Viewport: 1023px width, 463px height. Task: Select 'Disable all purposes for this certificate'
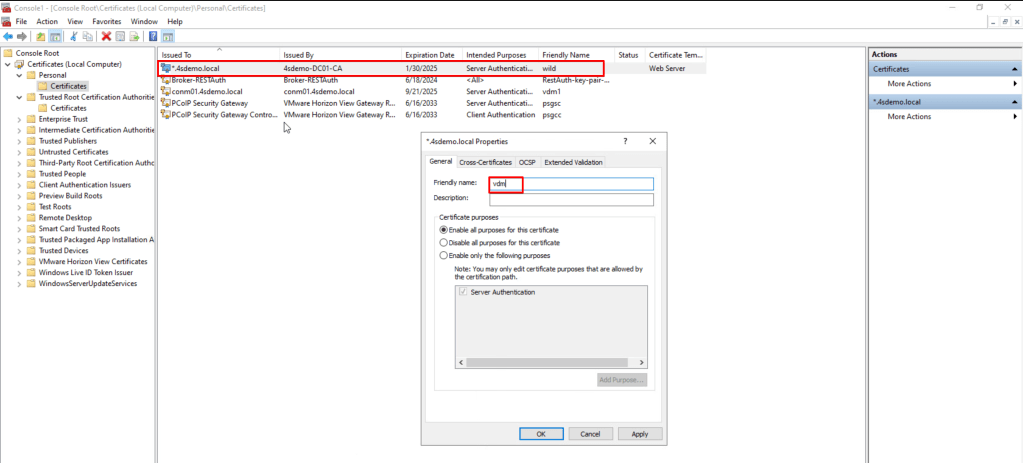[445, 242]
